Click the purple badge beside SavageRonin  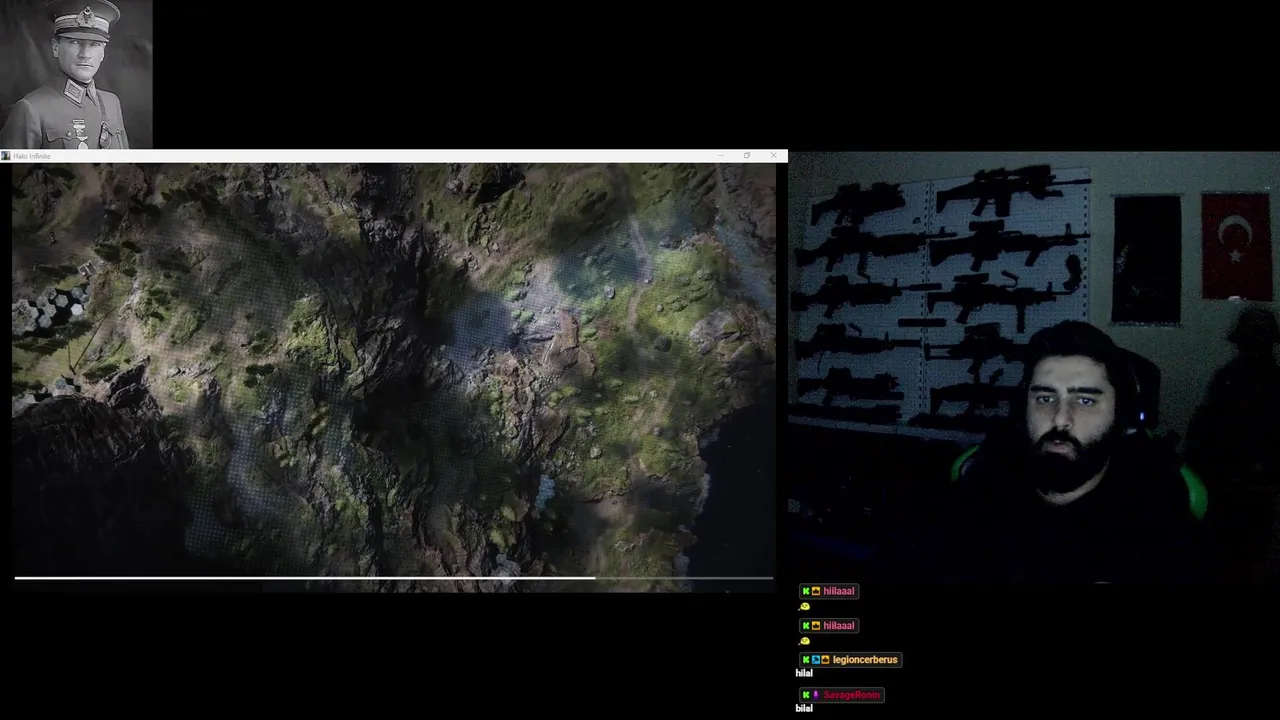pyautogui.click(x=815, y=695)
